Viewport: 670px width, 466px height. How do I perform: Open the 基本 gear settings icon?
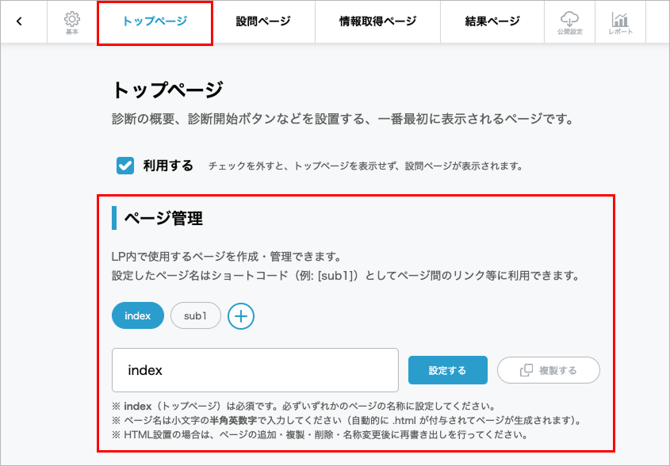[72, 23]
